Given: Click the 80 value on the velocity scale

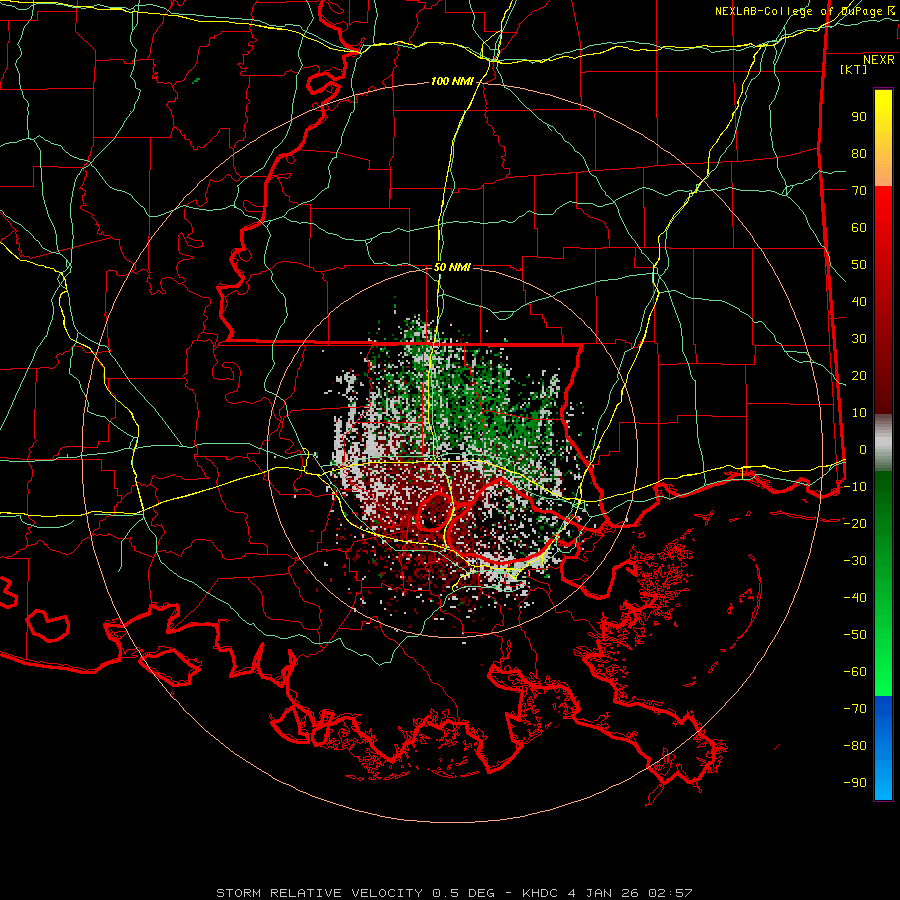Looking at the screenshot, I should pos(859,154).
